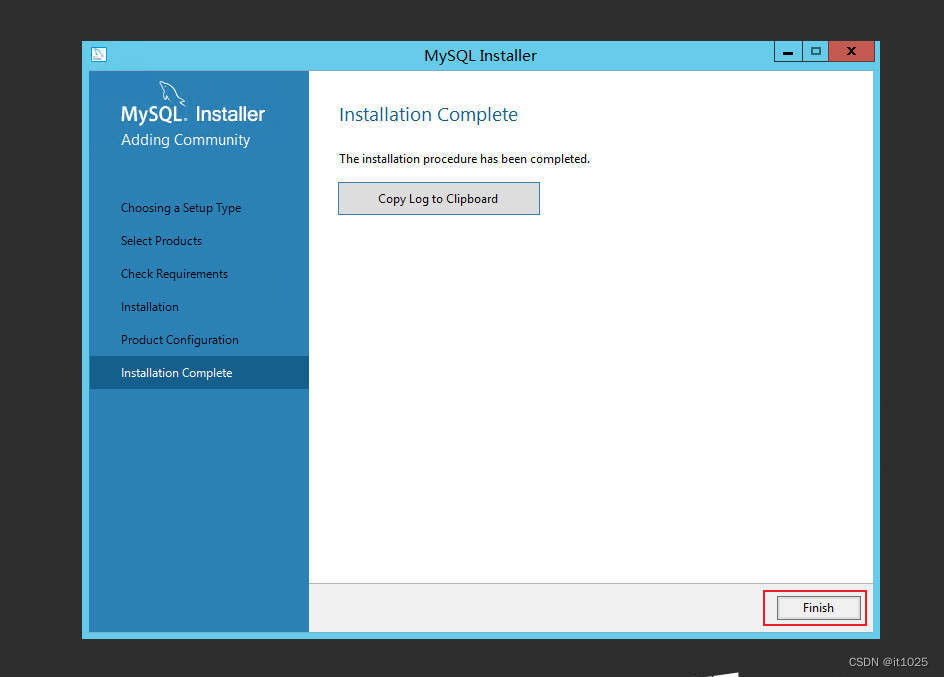
Task: Click the Adding Community subtitle
Action: (185, 140)
